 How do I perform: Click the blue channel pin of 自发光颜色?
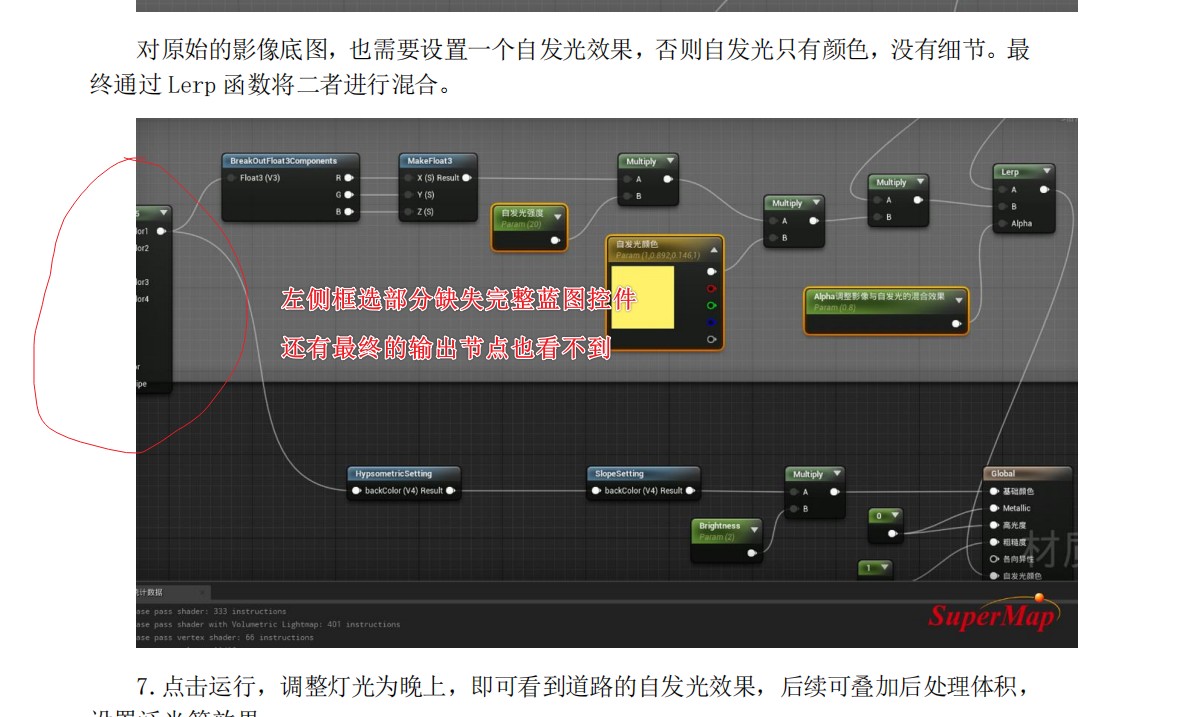click(x=711, y=322)
